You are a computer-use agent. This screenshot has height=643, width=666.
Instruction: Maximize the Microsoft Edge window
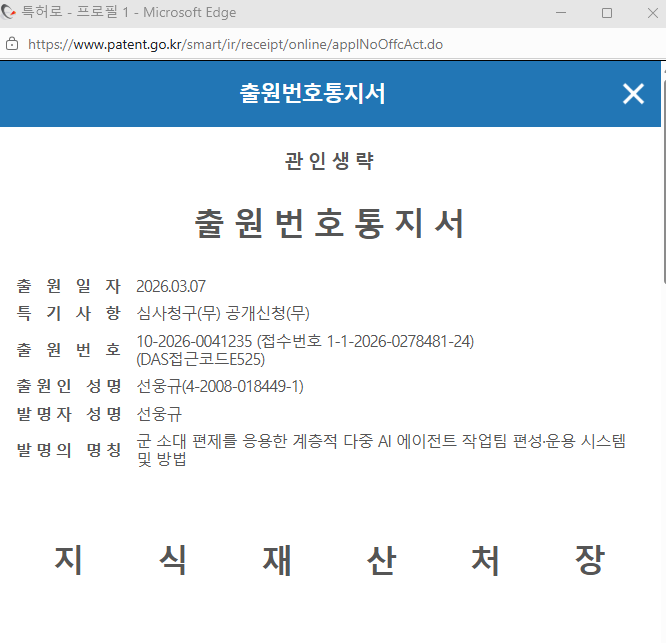(607, 13)
